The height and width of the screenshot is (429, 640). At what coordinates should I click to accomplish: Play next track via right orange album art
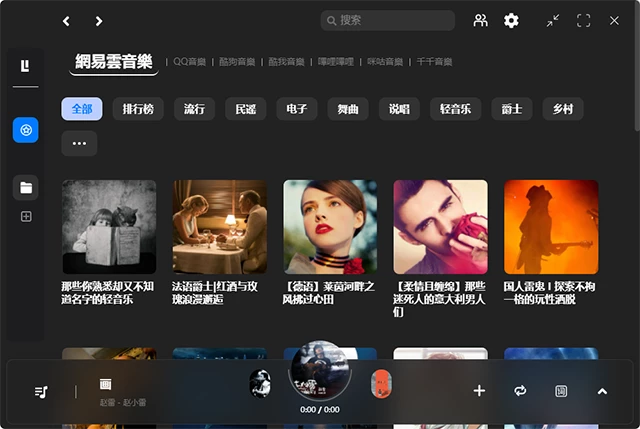coord(381,384)
